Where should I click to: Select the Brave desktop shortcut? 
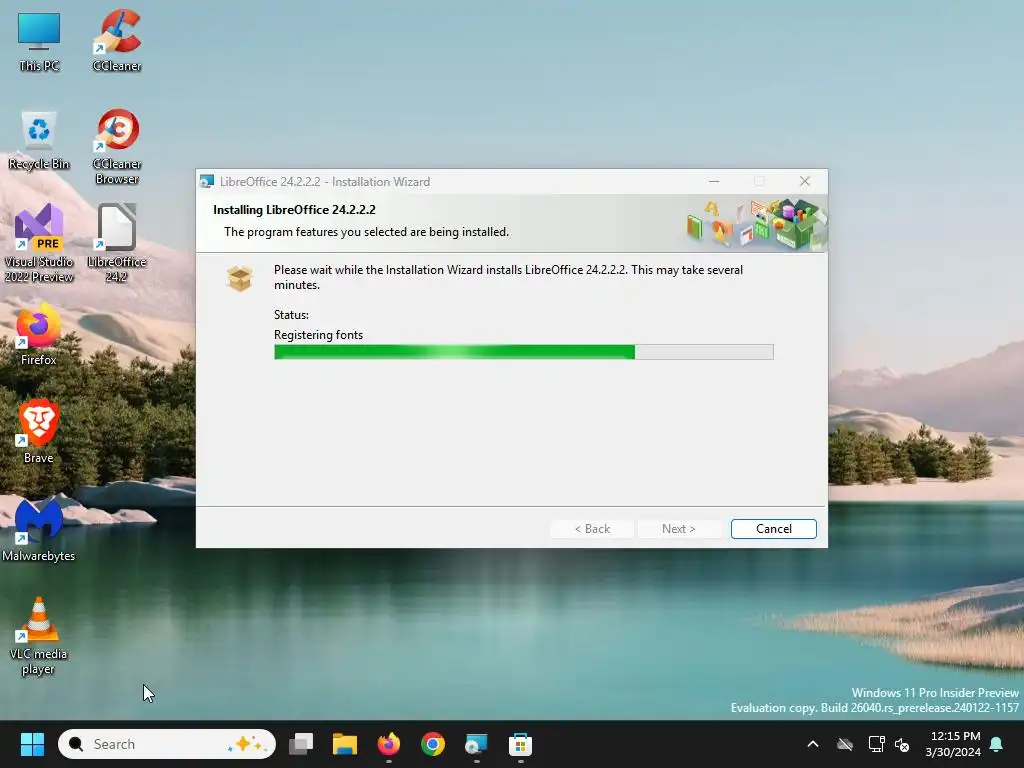coord(39,431)
